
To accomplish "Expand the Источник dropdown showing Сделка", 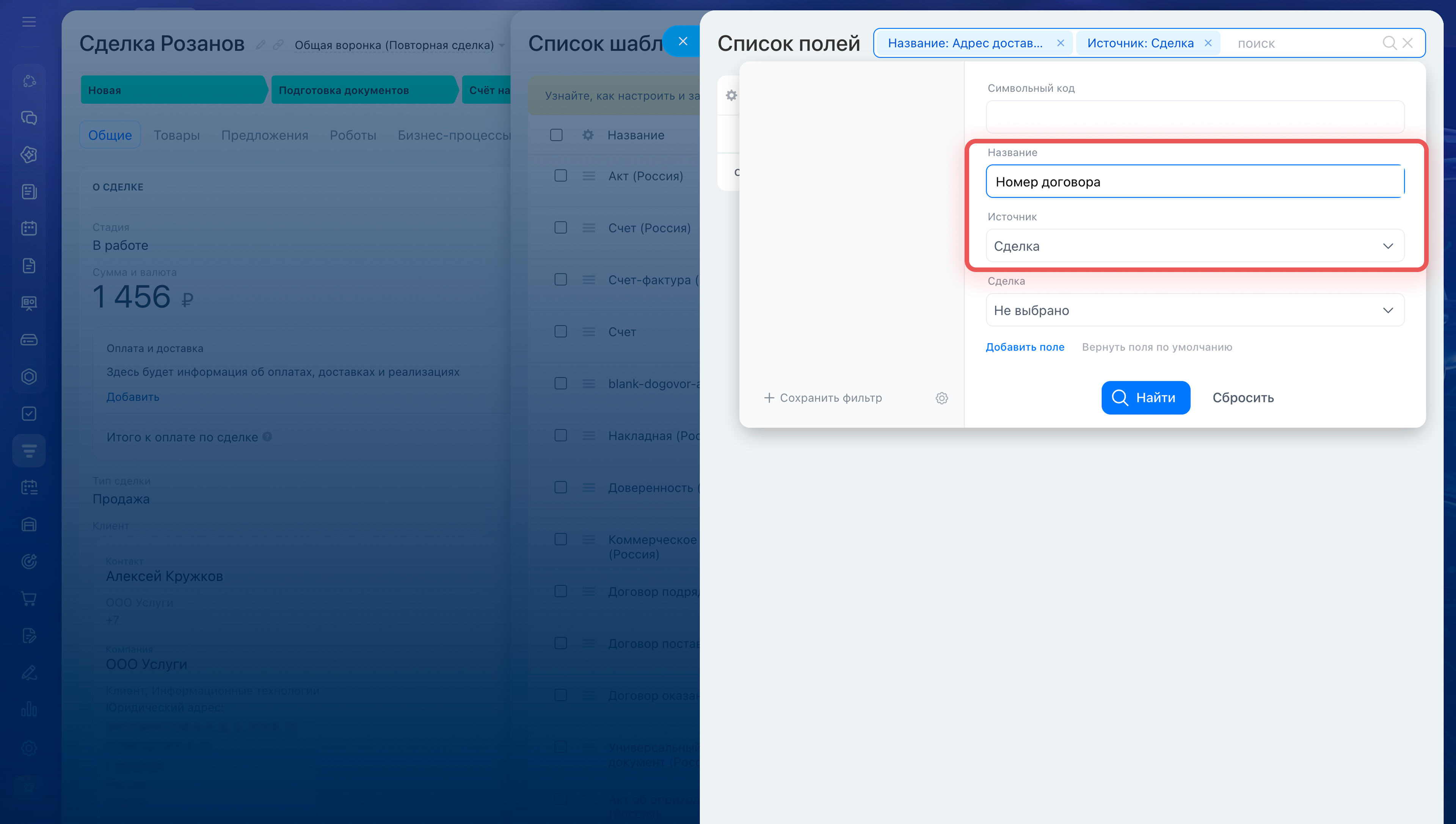I will coord(1195,245).
